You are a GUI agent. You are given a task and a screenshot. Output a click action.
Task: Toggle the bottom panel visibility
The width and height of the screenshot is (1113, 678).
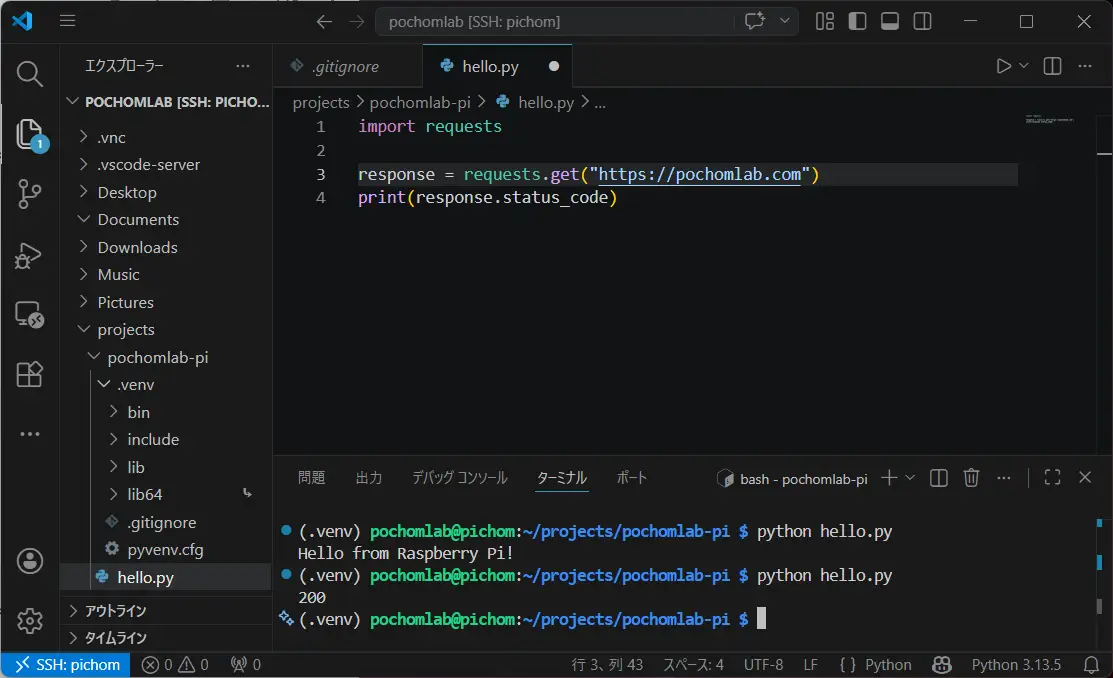pos(889,21)
